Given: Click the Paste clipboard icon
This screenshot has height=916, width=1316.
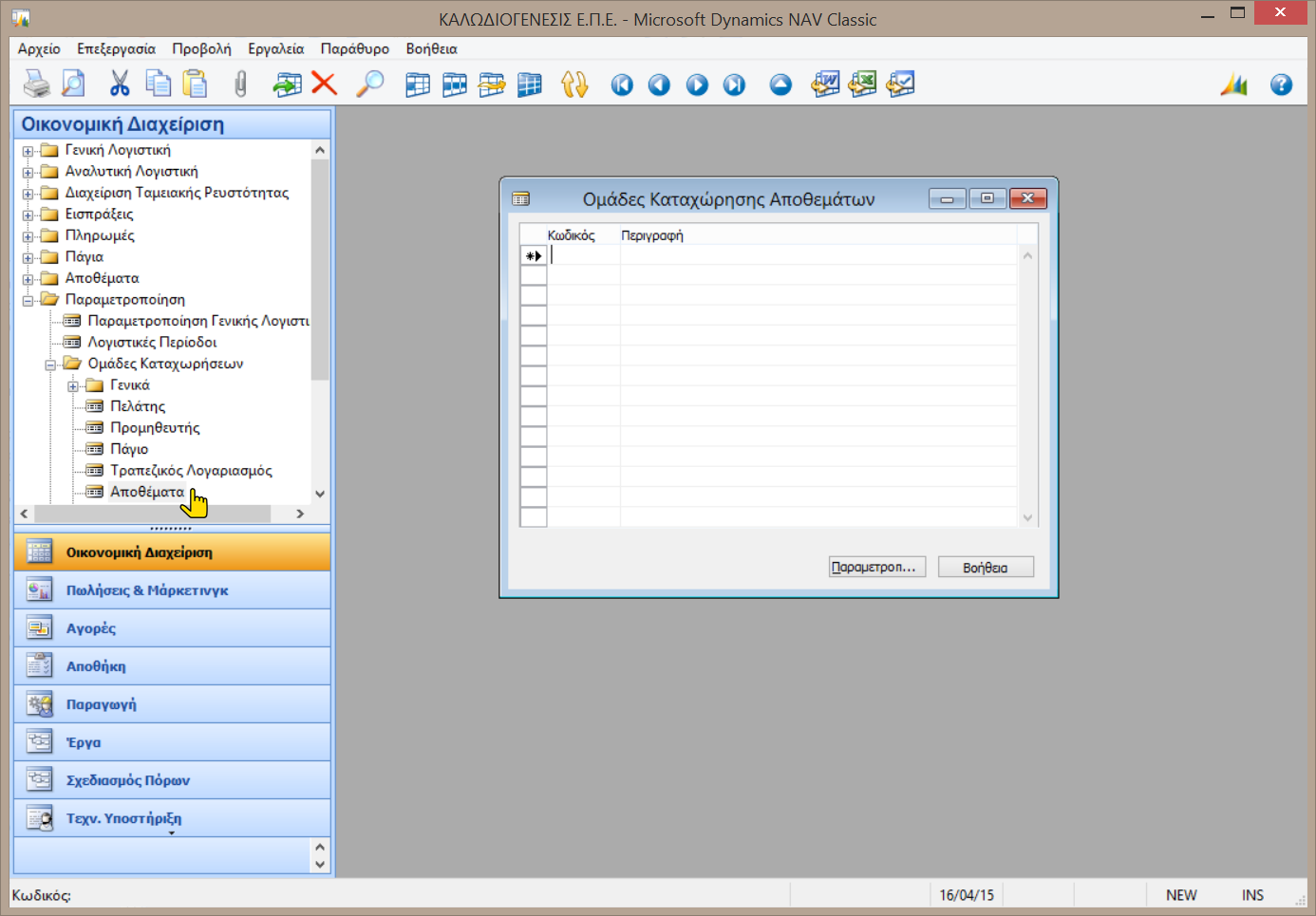Looking at the screenshot, I should click(x=195, y=84).
